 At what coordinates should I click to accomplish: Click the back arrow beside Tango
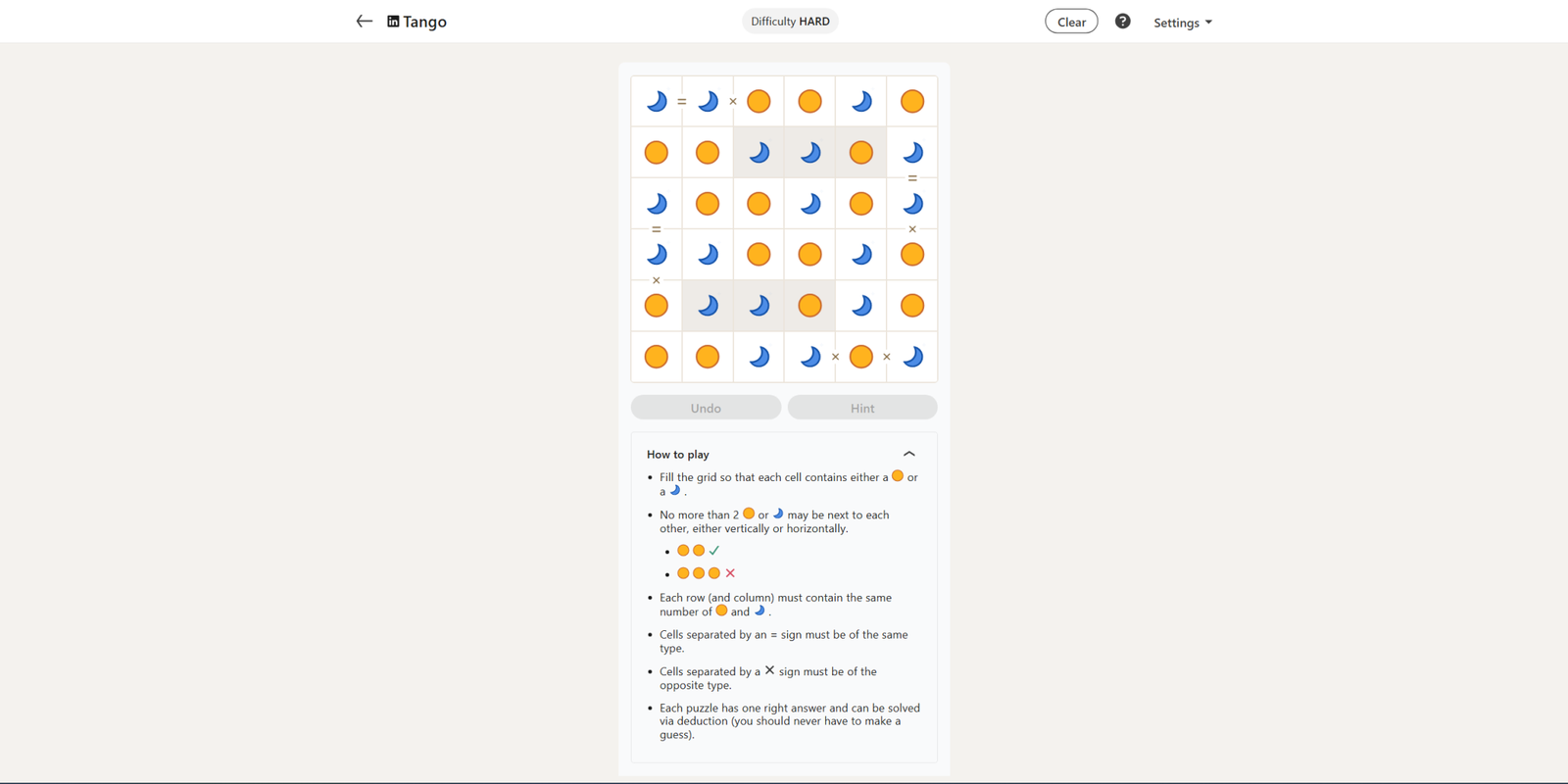click(364, 22)
